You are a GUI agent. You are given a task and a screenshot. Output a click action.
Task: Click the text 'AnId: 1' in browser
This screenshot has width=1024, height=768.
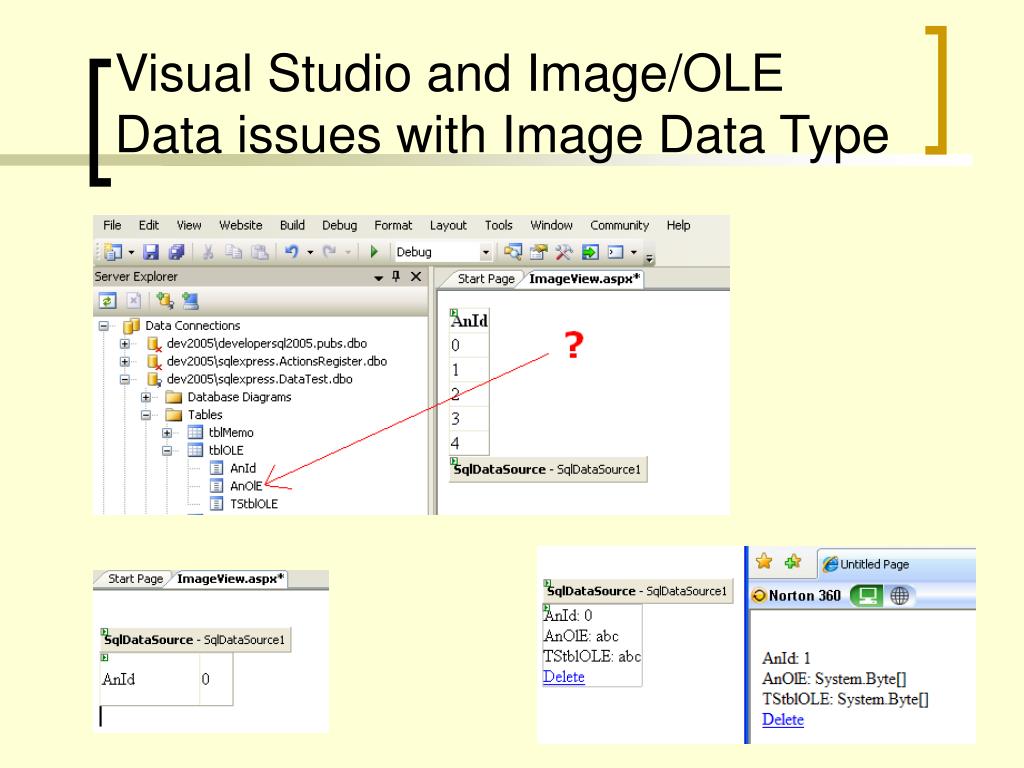pyautogui.click(x=786, y=658)
